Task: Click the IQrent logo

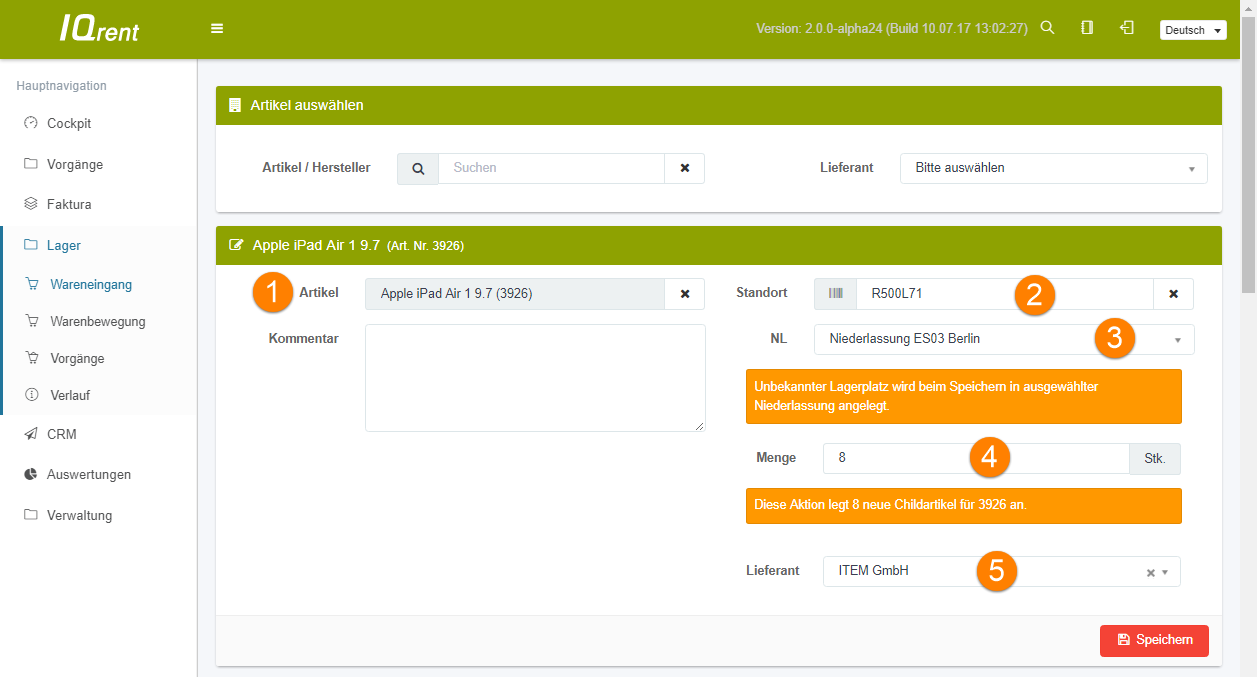Action: tap(98, 29)
